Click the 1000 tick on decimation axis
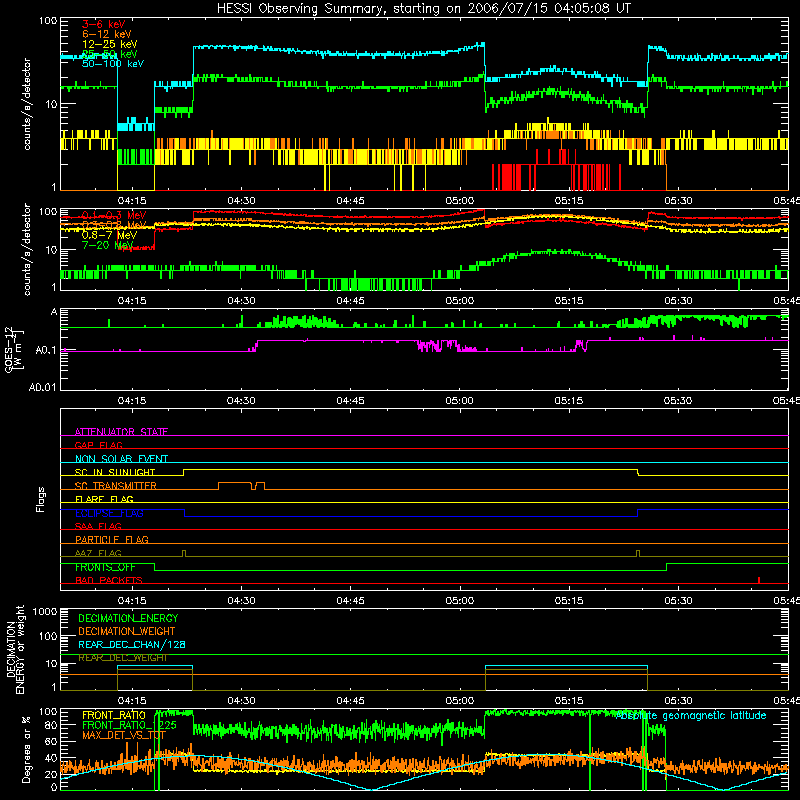The height and width of the screenshot is (800, 800). [x=44, y=611]
